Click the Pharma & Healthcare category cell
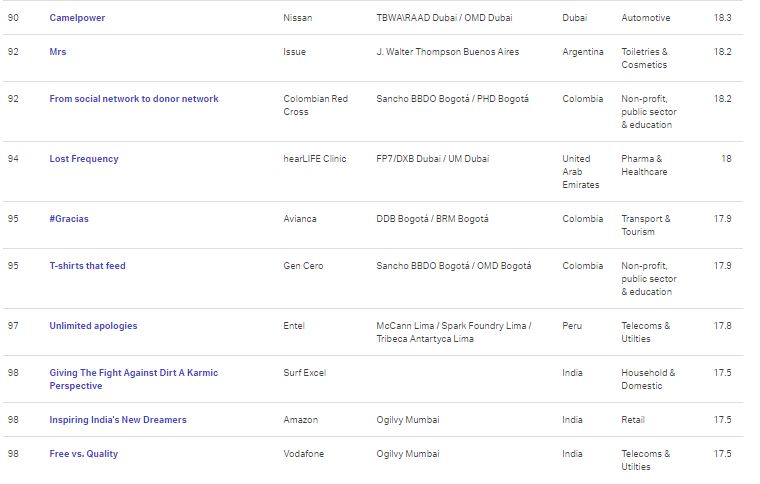760x484 pixels. click(644, 165)
